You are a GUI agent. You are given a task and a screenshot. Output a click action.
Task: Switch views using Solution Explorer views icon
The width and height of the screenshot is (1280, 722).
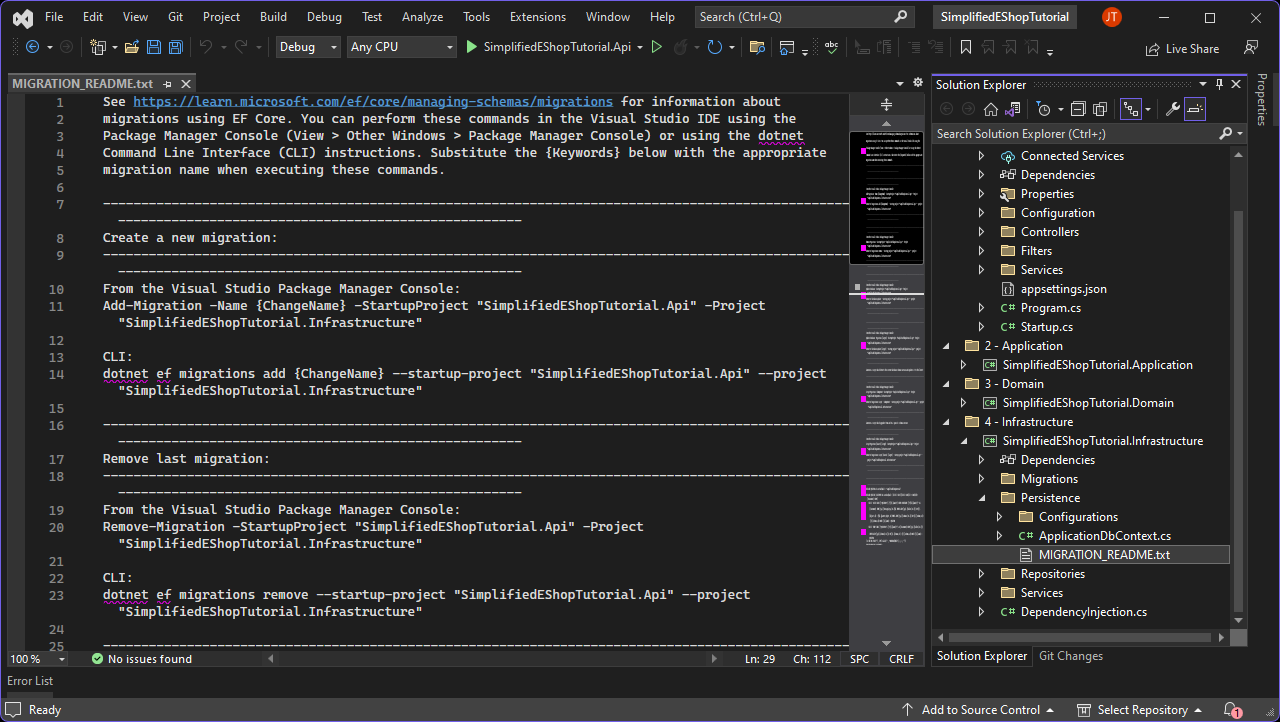tap(1013, 109)
